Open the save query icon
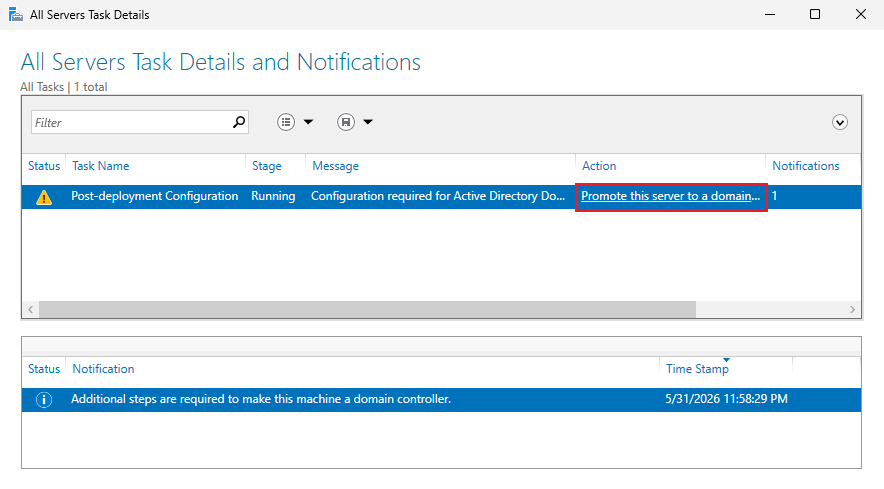This screenshot has width=884, height=489. pos(346,122)
